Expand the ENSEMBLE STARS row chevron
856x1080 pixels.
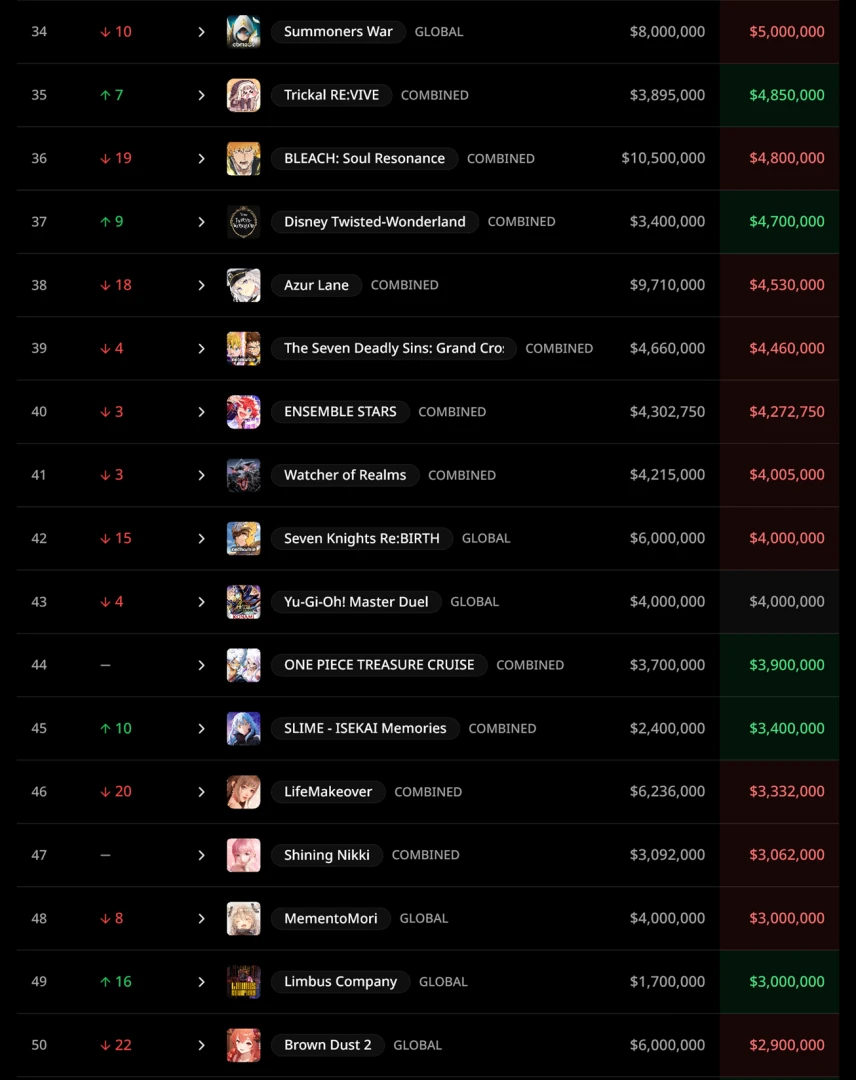point(201,412)
